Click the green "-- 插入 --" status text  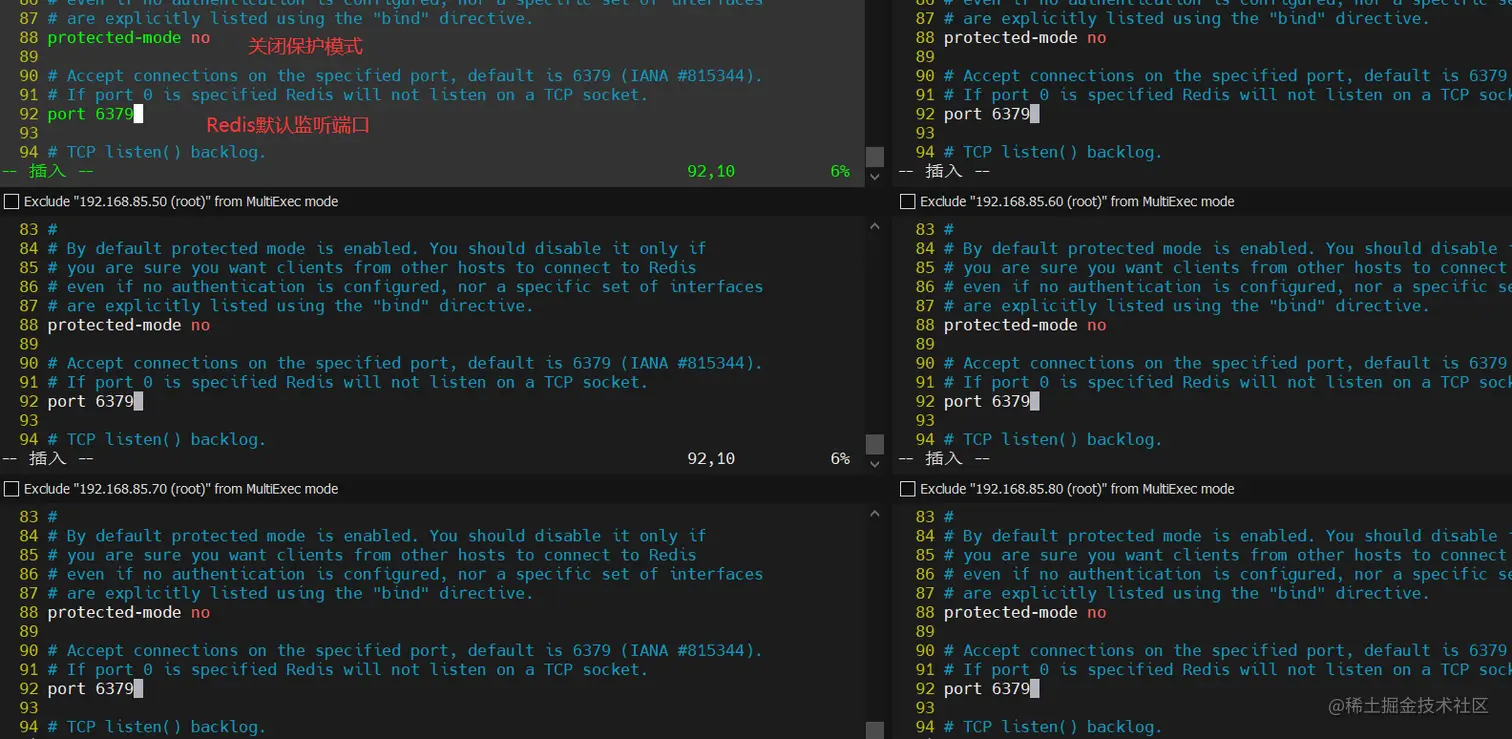(48, 171)
